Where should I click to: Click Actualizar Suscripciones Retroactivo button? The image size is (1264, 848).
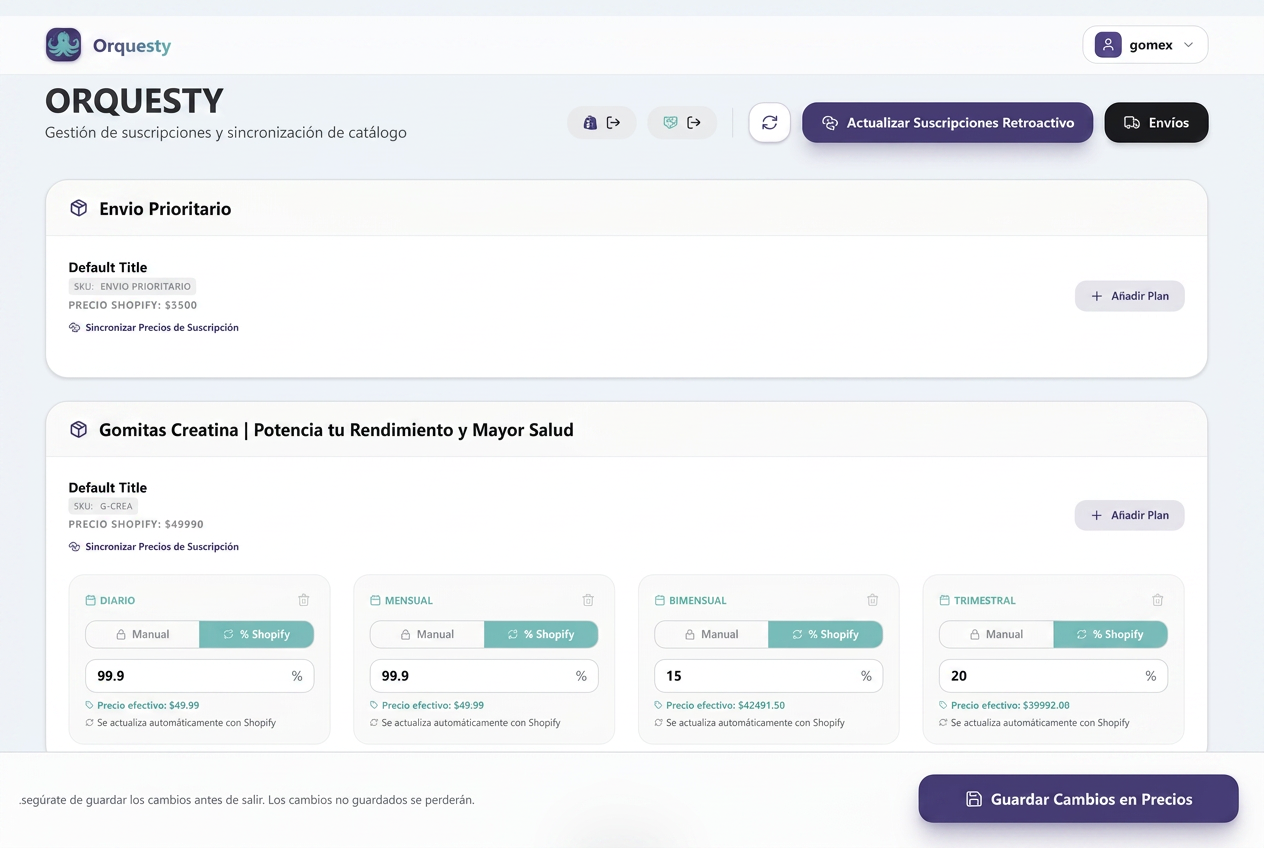pos(947,123)
